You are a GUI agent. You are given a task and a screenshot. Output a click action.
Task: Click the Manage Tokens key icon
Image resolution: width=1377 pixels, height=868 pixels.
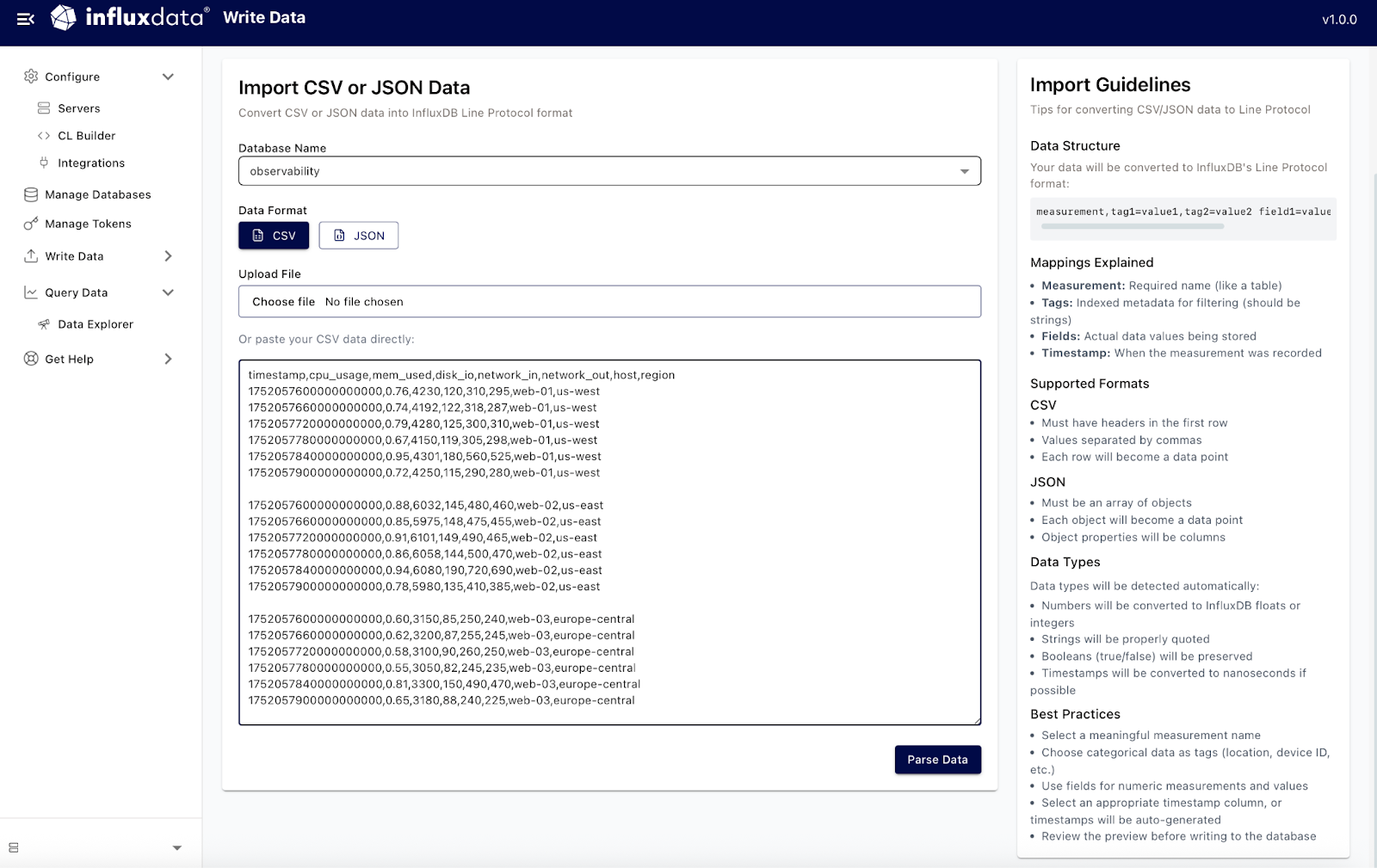point(31,224)
